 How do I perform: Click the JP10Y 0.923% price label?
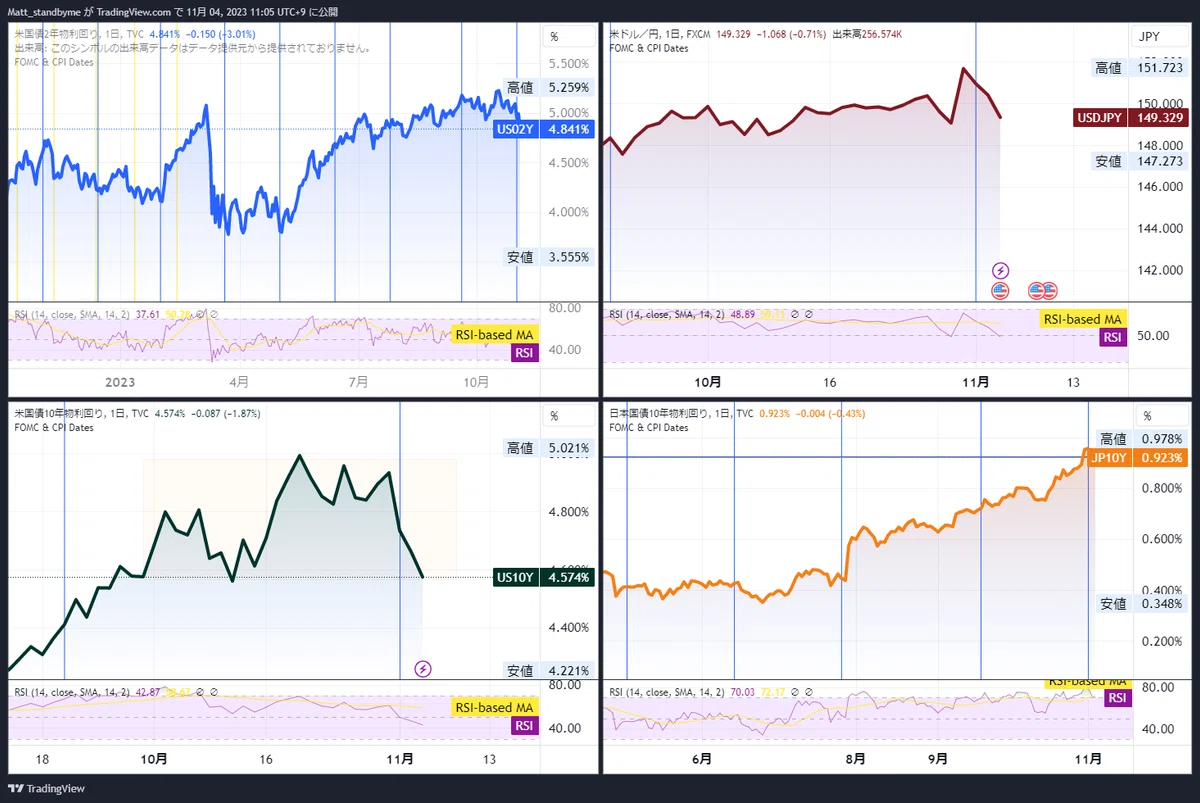(1137, 458)
